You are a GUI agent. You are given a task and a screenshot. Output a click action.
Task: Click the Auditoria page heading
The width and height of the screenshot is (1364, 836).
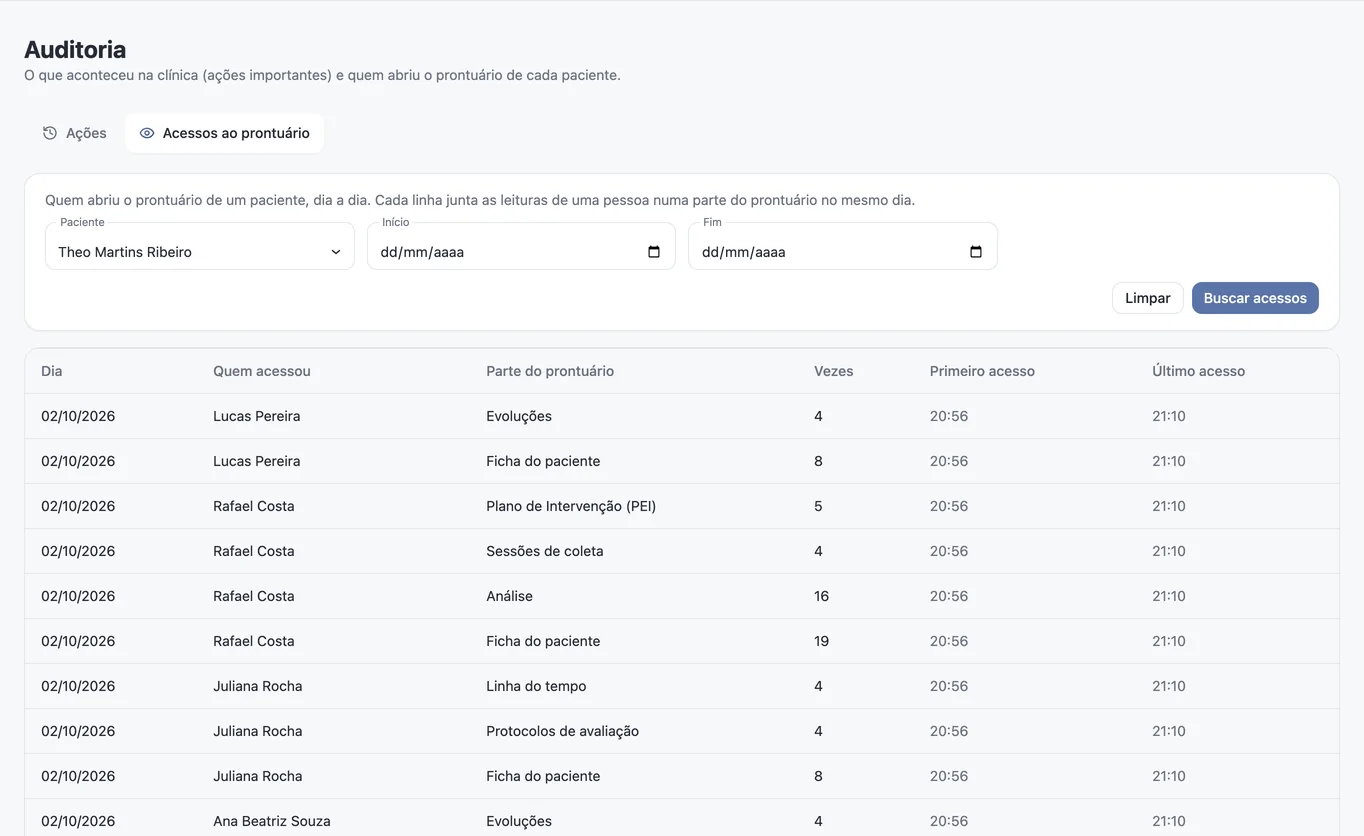(x=75, y=49)
